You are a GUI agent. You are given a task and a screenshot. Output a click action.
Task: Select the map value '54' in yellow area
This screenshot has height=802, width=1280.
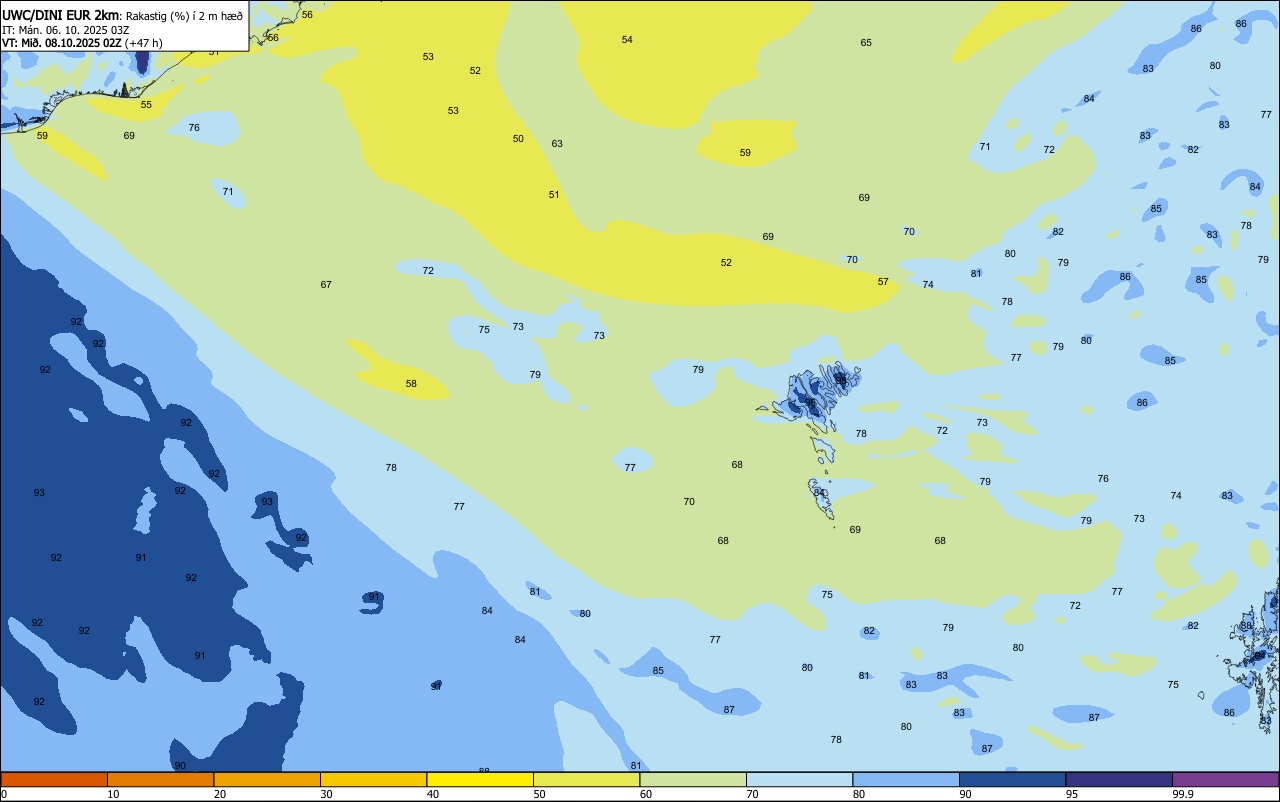click(627, 40)
